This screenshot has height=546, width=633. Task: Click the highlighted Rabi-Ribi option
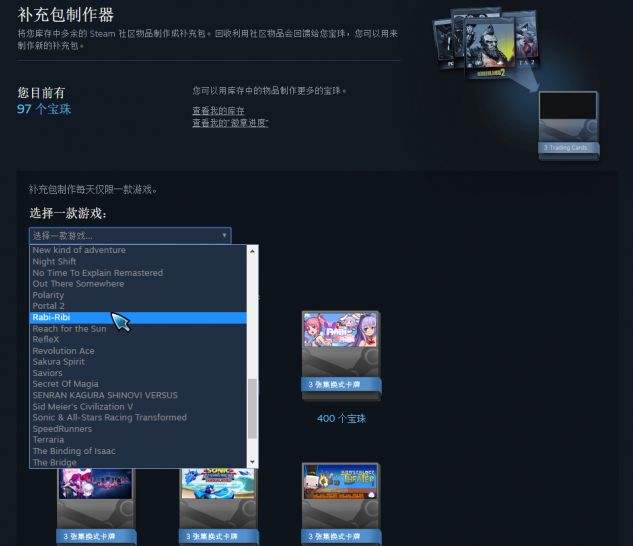point(138,317)
